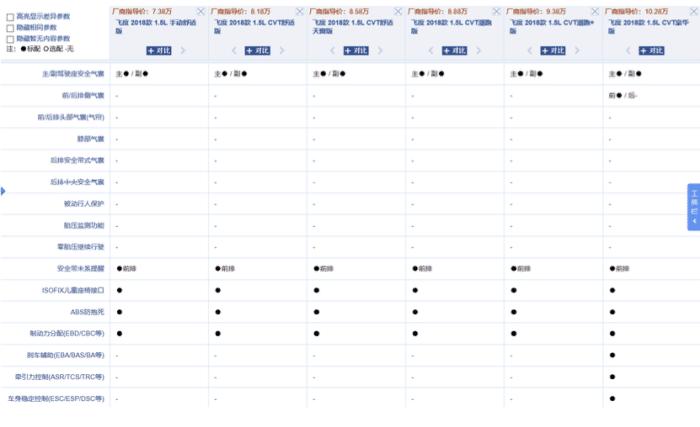Open the blue side tab at right edge

pos(693,208)
